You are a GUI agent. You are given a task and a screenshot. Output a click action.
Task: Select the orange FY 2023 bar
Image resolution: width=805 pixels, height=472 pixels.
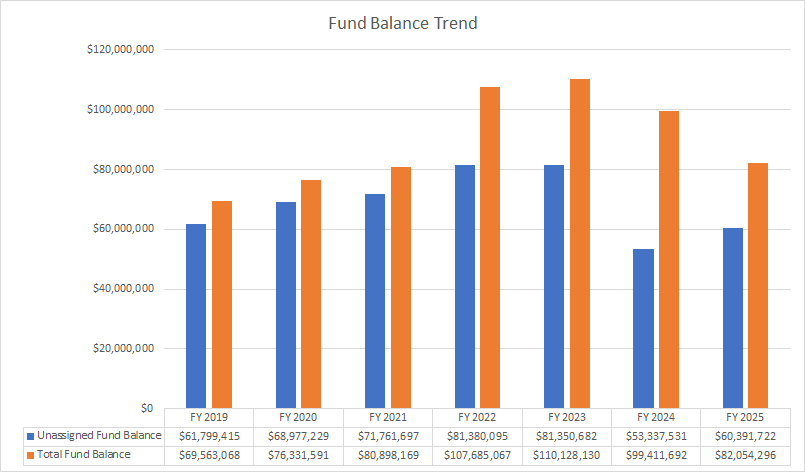pyautogui.click(x=580, y=243)
